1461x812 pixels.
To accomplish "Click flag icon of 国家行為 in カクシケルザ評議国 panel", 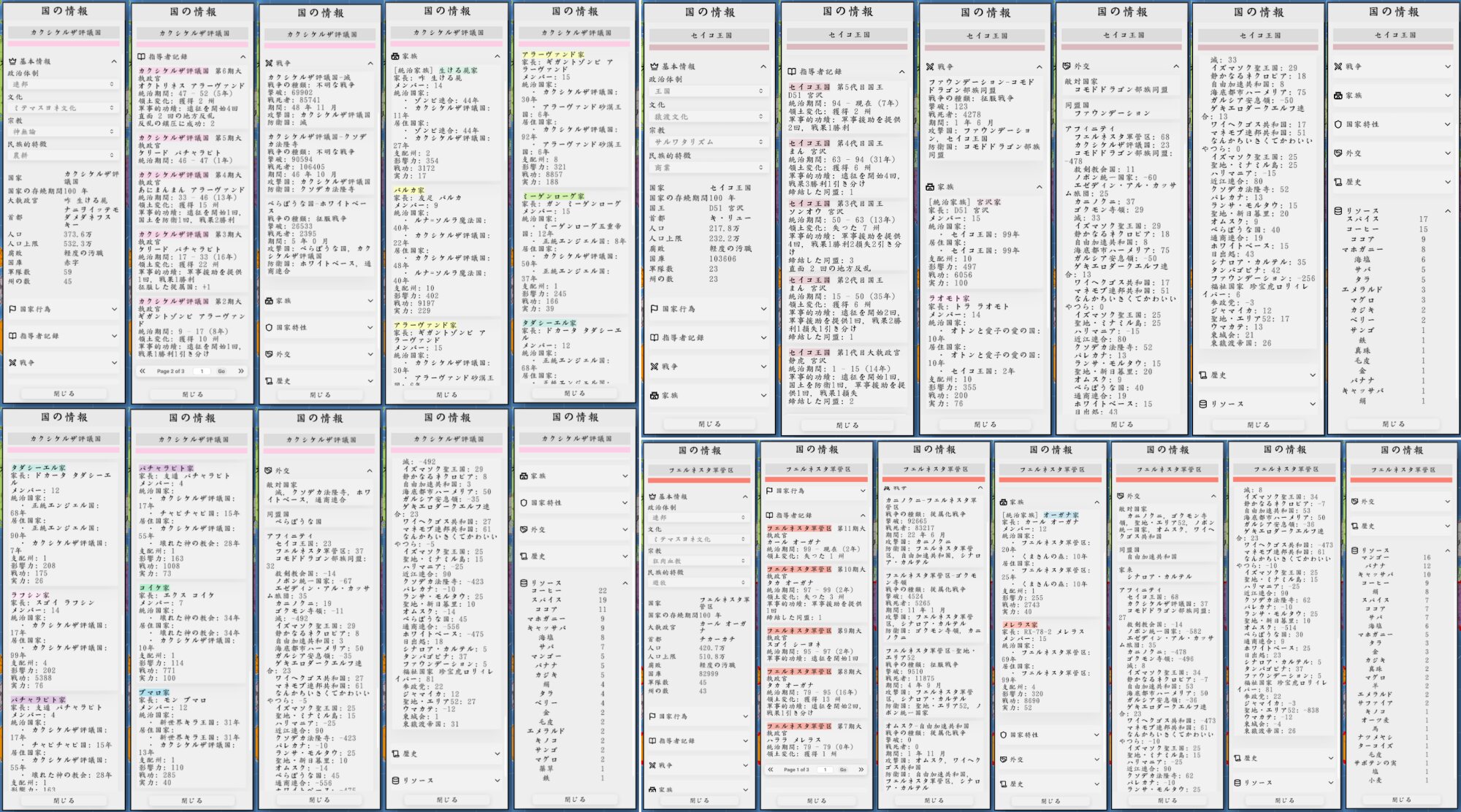I will [12, 310].
